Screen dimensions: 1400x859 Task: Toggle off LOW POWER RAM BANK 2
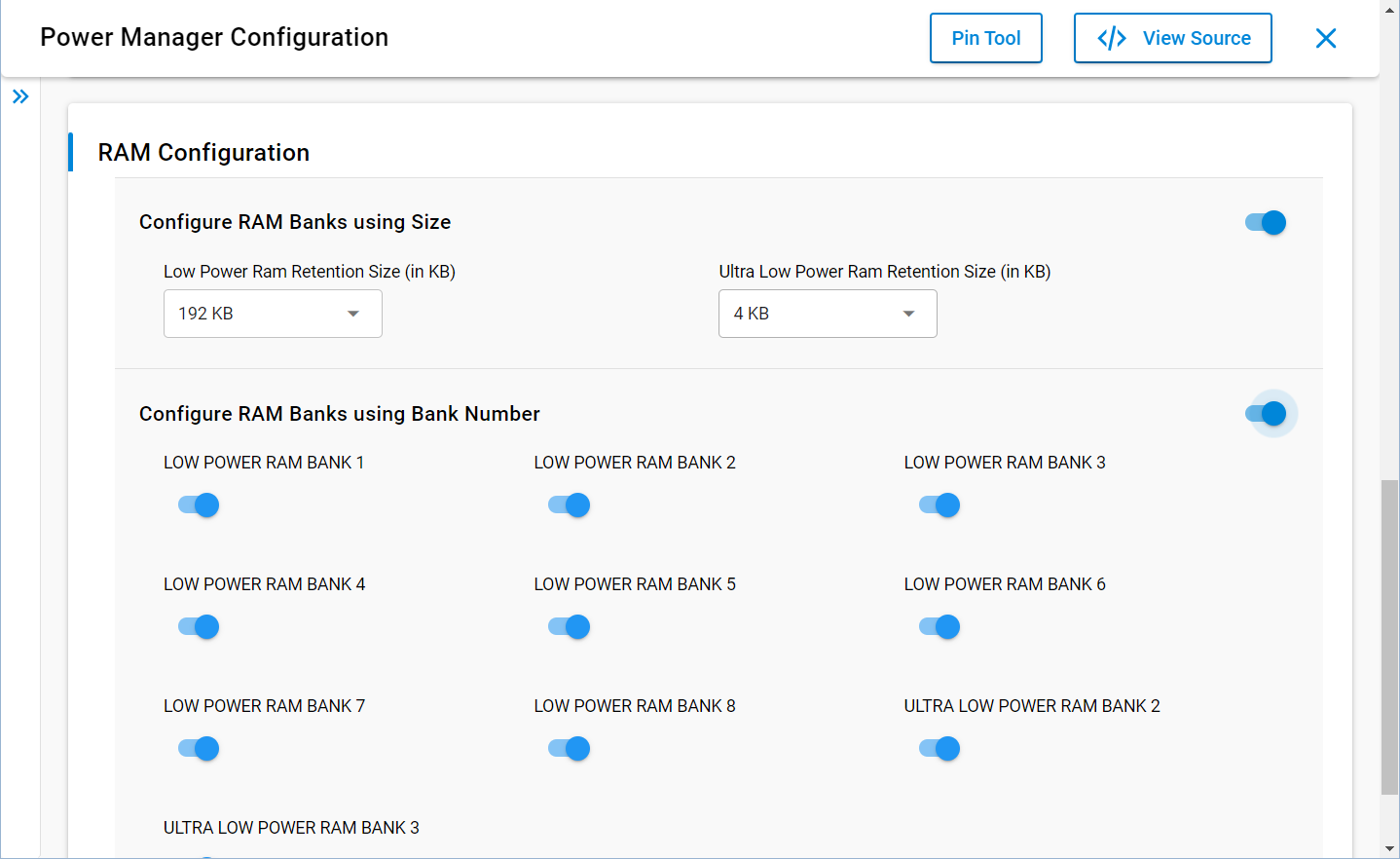pos(568,504)
